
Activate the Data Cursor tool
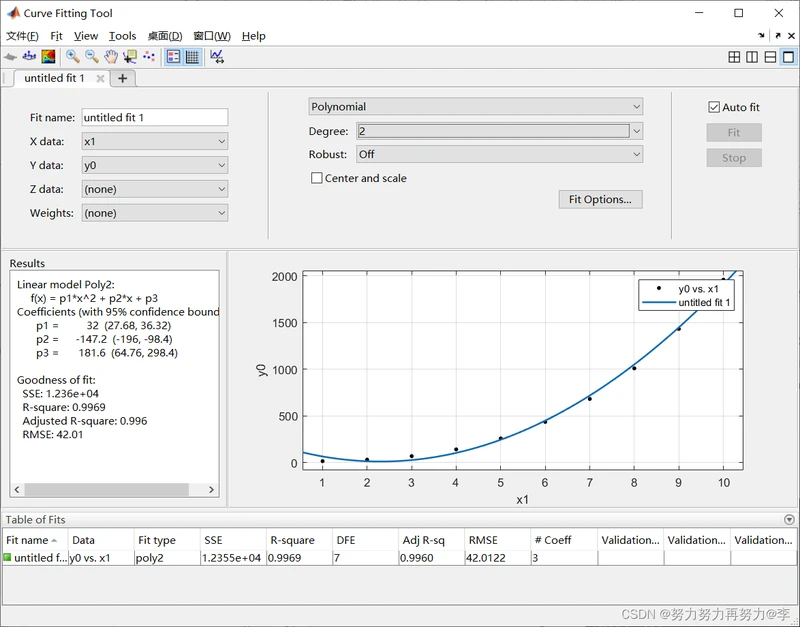(x=130, y=57)
